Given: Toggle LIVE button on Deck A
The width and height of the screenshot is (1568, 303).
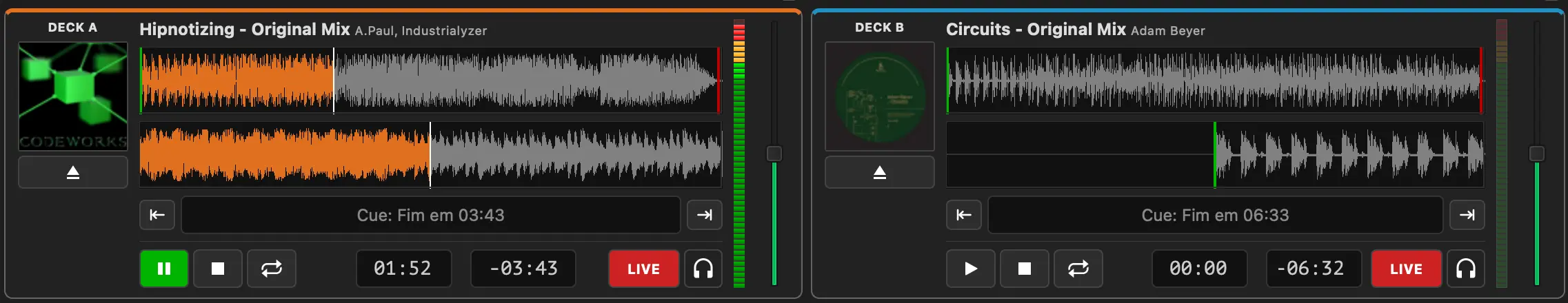Looking at the screenshot, I should pyautogui.click(x=644, y=269).
